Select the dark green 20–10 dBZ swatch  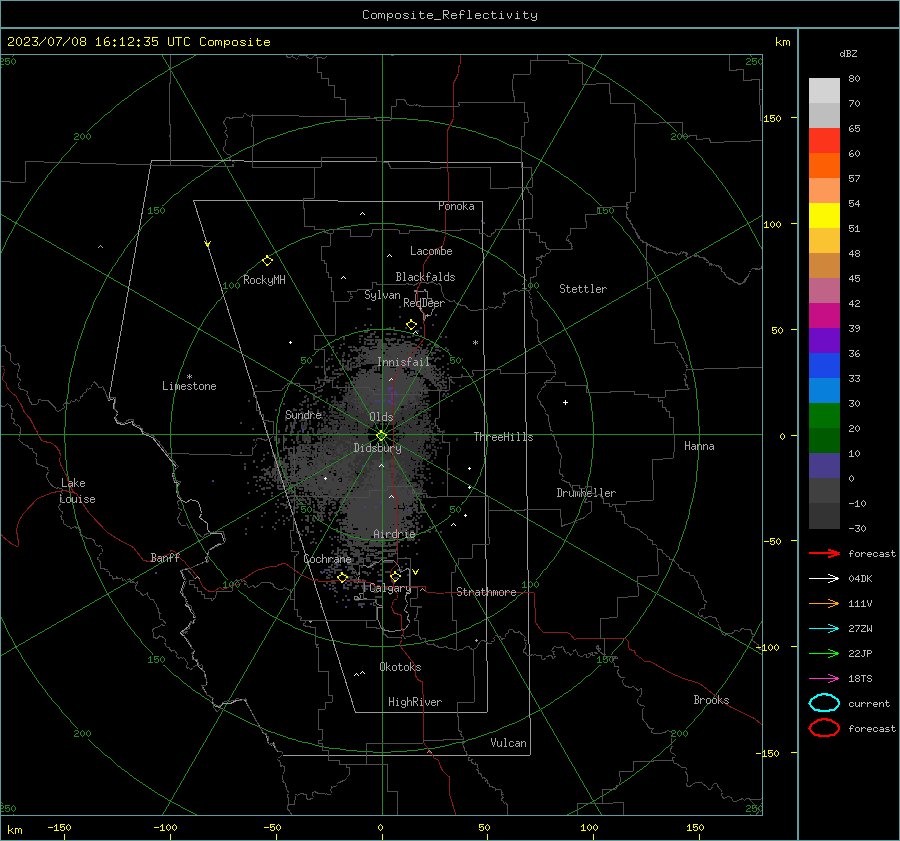coord(824,440)
